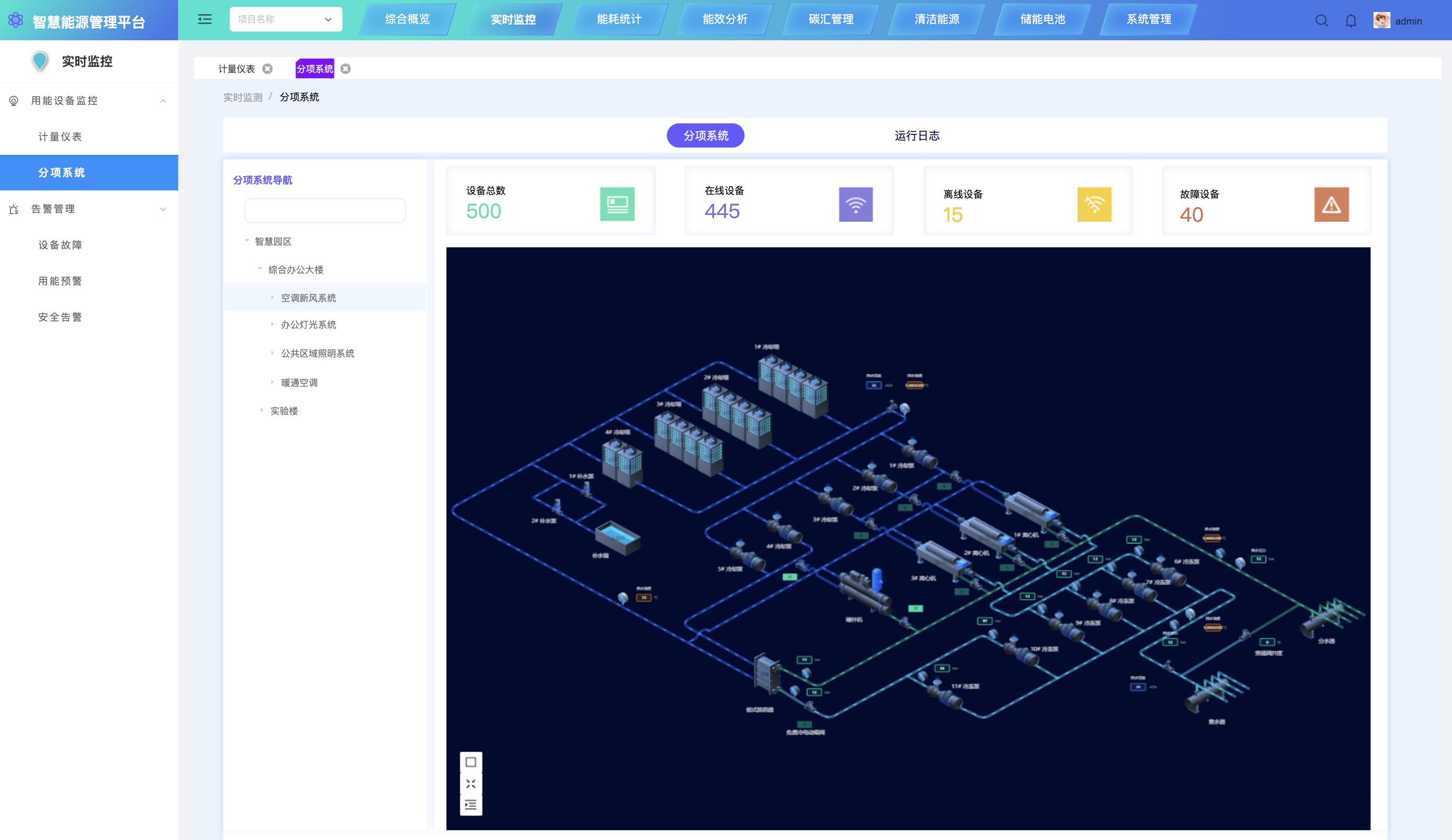Open 设备故障 in the sidebar
Screen dimensions: 1452x840
(60, 245)
